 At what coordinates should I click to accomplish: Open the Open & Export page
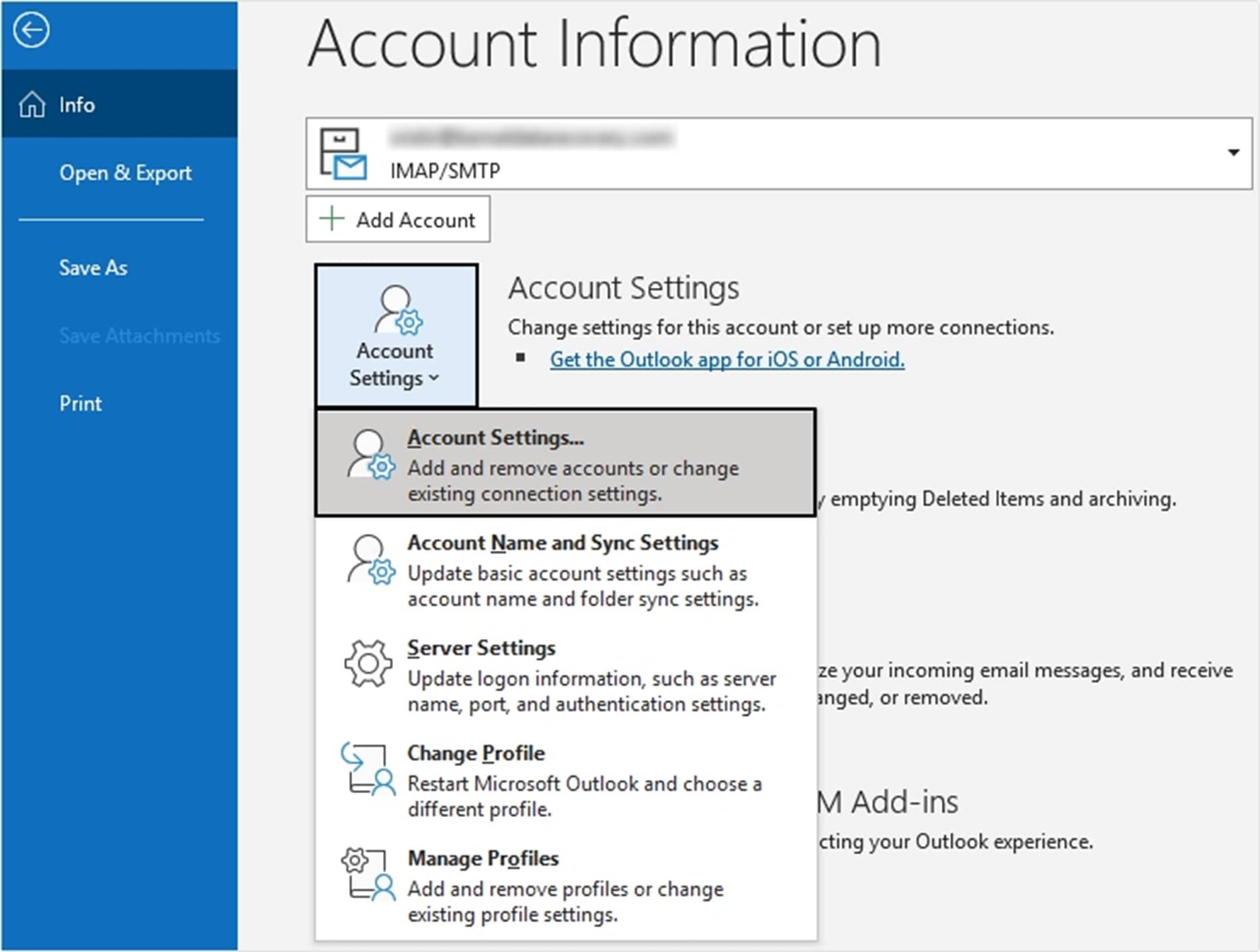tap(125, 173)
